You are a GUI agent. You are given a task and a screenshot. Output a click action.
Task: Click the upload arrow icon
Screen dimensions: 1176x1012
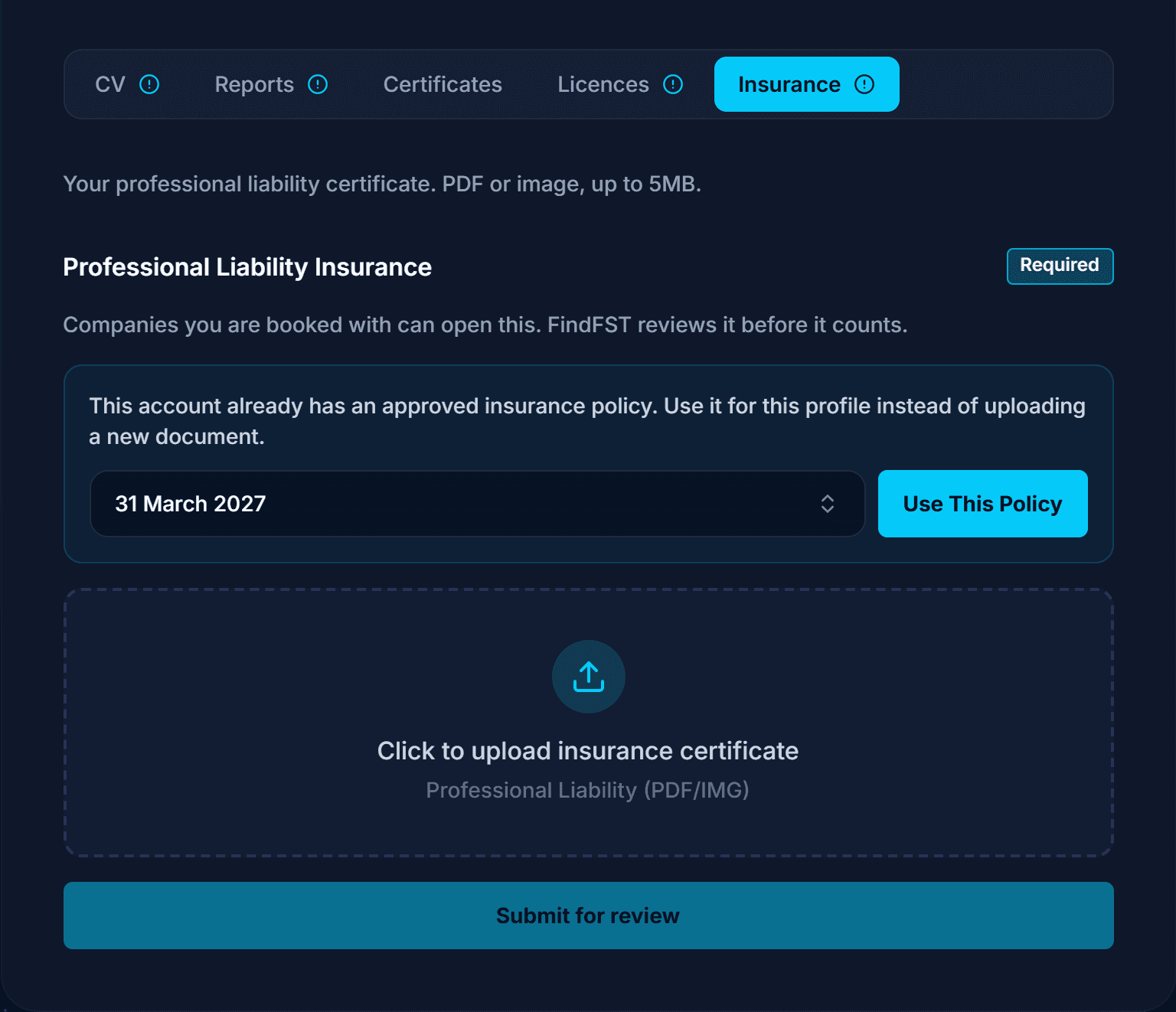click(x=589, y=677)
